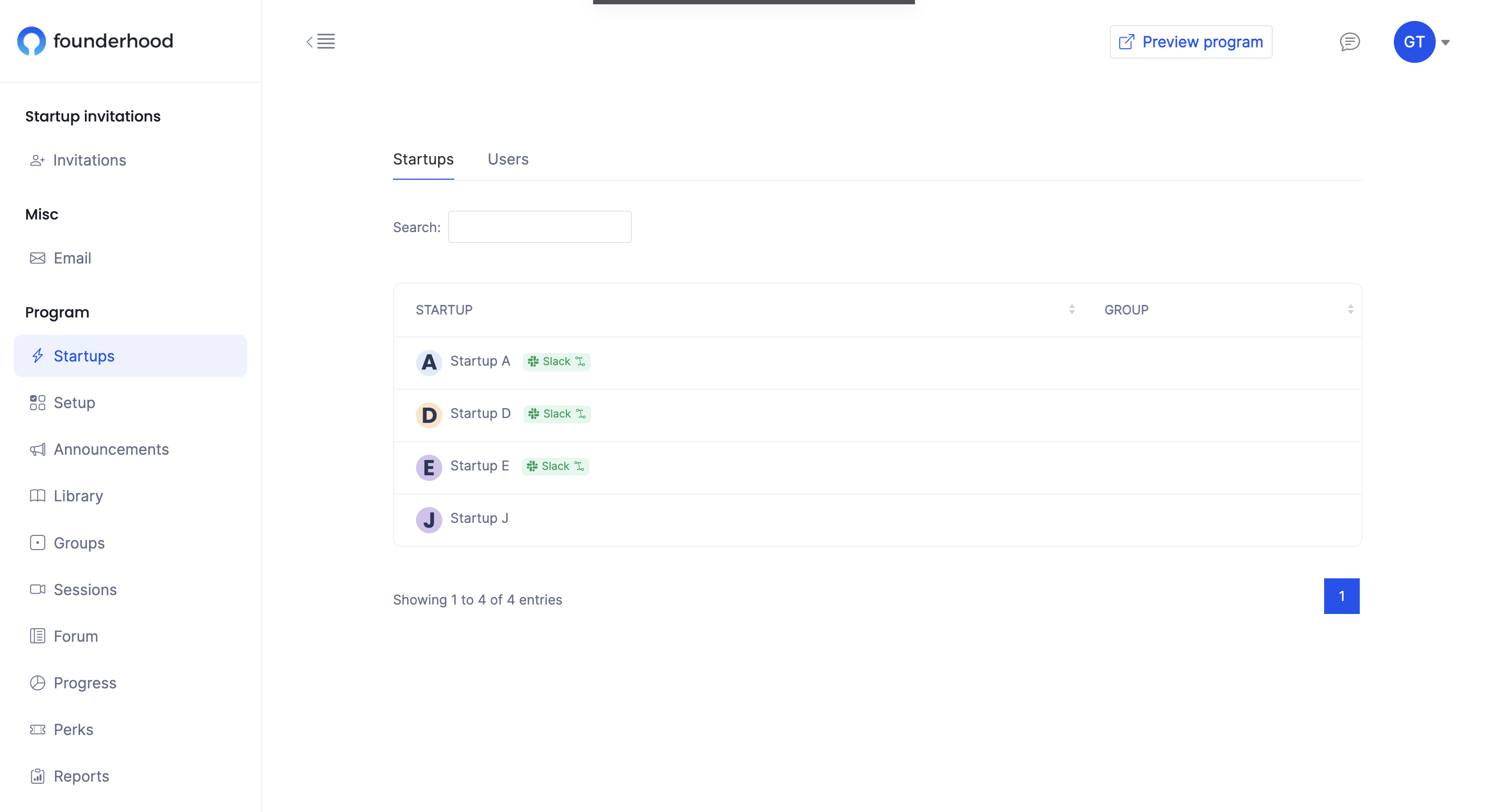
Task: Expand the user account dropdown arrow
Action: (1445, 42)
